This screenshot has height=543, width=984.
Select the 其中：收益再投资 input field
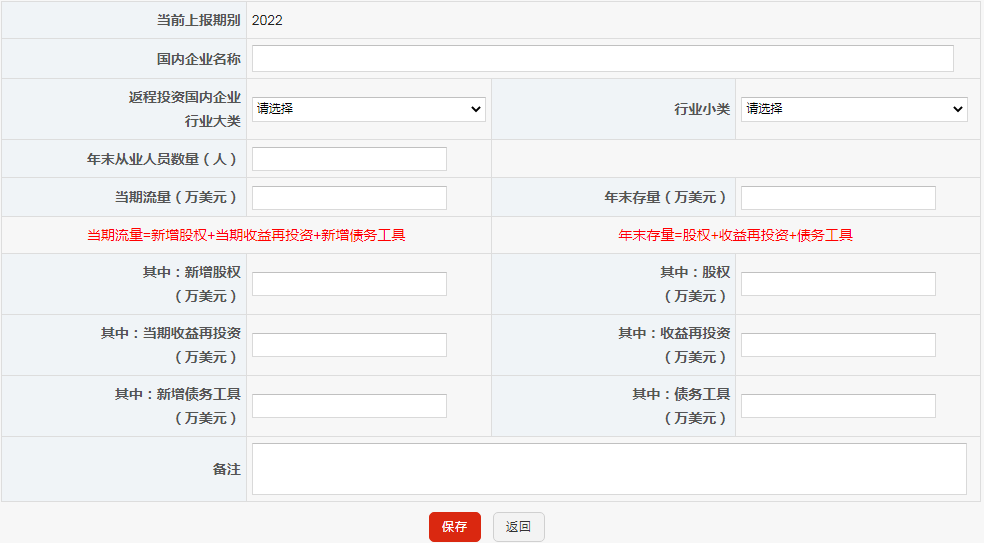[837, 345]
